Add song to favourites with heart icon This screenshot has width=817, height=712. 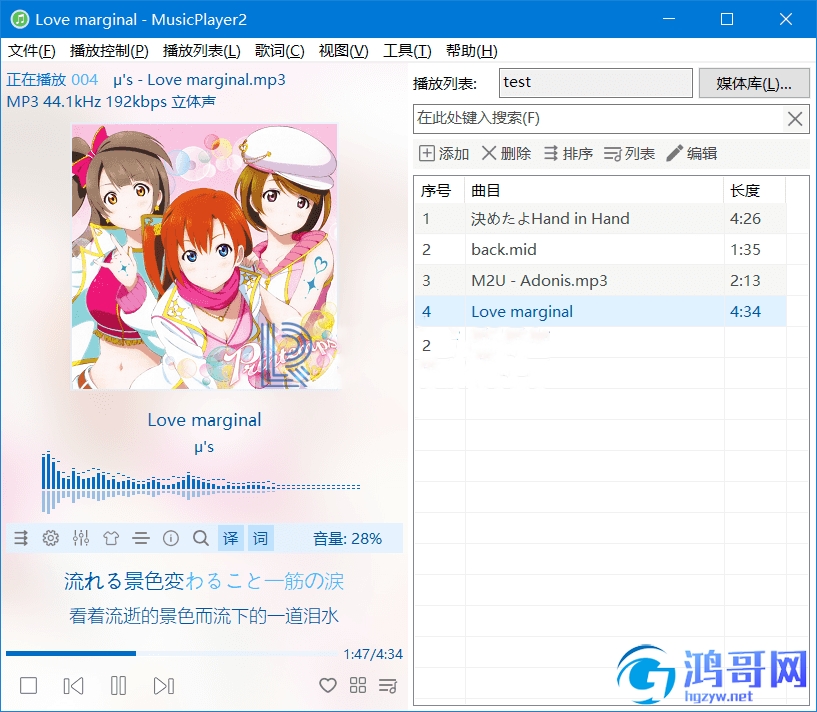(x=328, y=685)
